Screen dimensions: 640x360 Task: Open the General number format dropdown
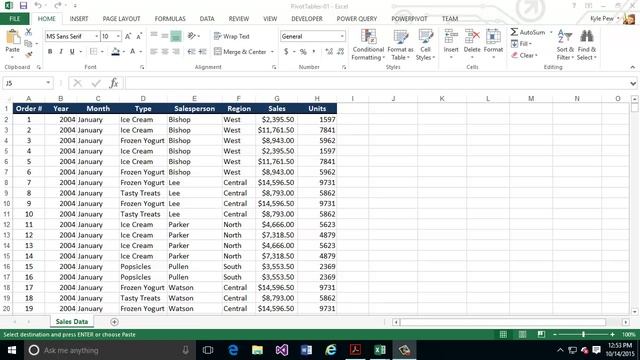click(x=342, y=36)
